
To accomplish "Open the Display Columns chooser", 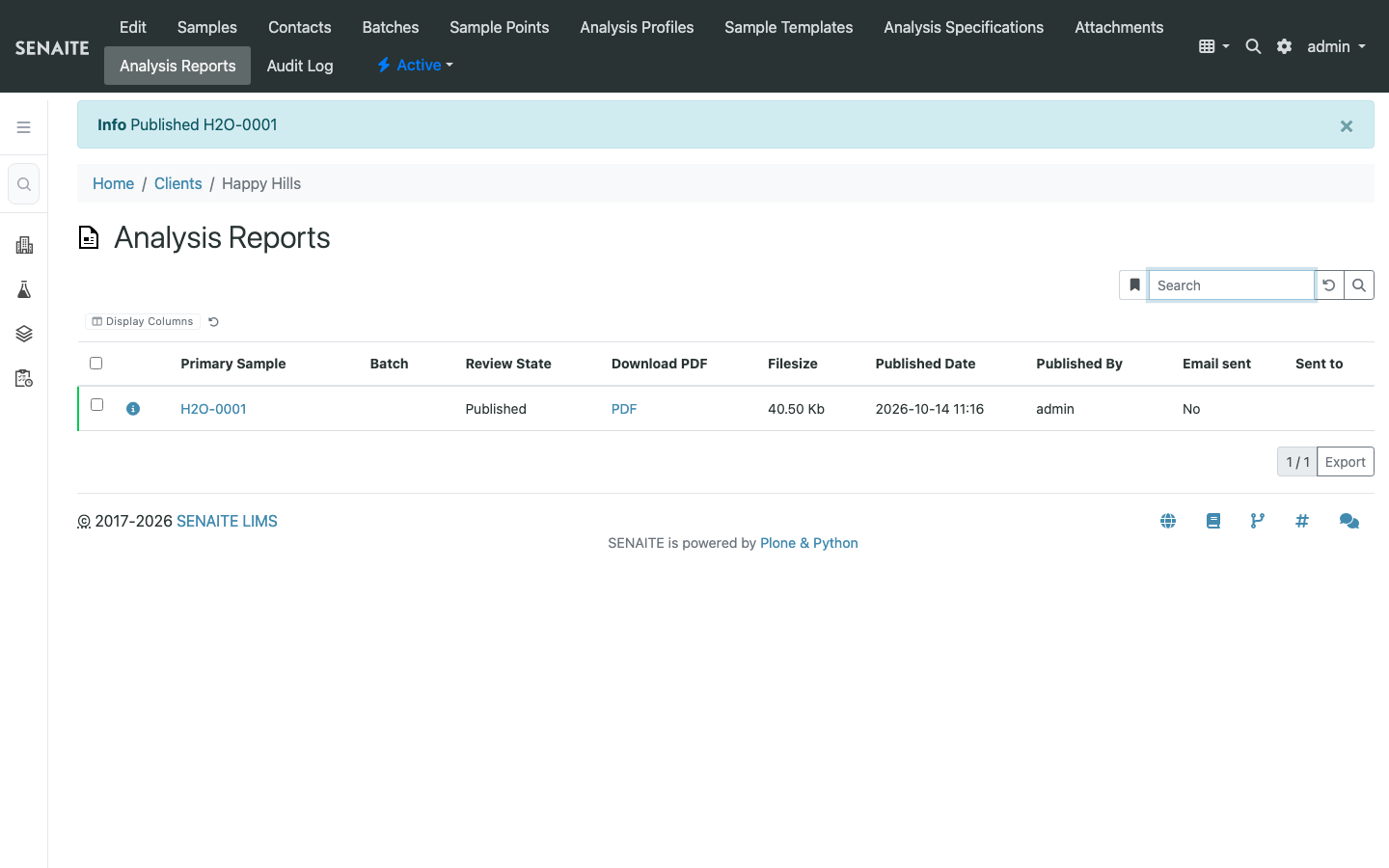I will [x=143, y=322].
